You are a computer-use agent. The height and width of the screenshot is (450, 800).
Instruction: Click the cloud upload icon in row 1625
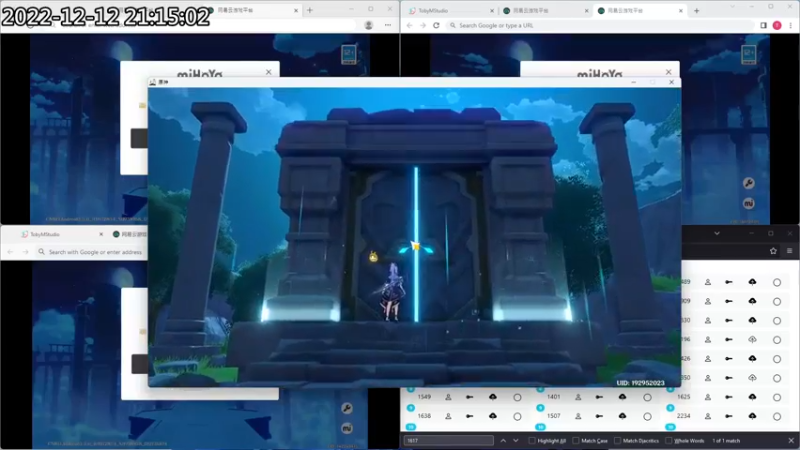[753, 397]
